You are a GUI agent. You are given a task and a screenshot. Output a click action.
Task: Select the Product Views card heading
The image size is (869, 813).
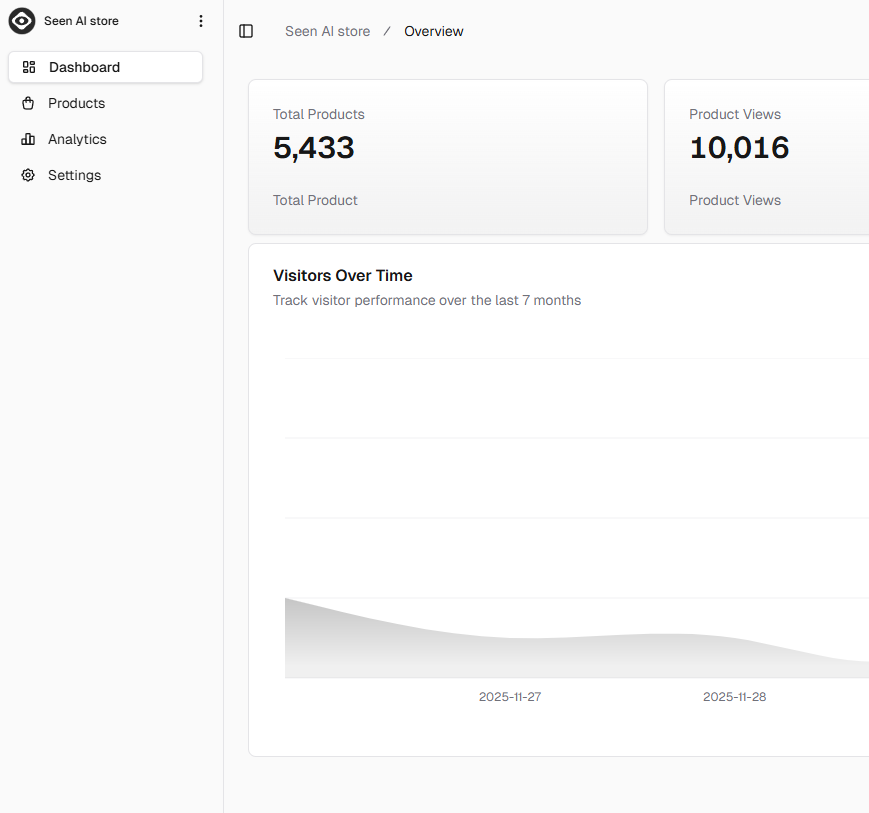(734, 114)
